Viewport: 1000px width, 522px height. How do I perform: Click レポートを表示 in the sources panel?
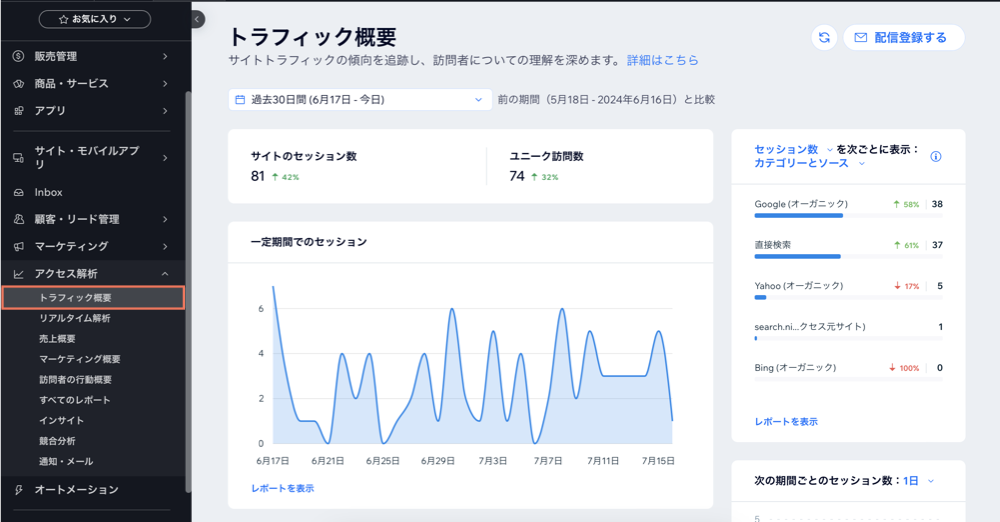click(x=786, y=422)
